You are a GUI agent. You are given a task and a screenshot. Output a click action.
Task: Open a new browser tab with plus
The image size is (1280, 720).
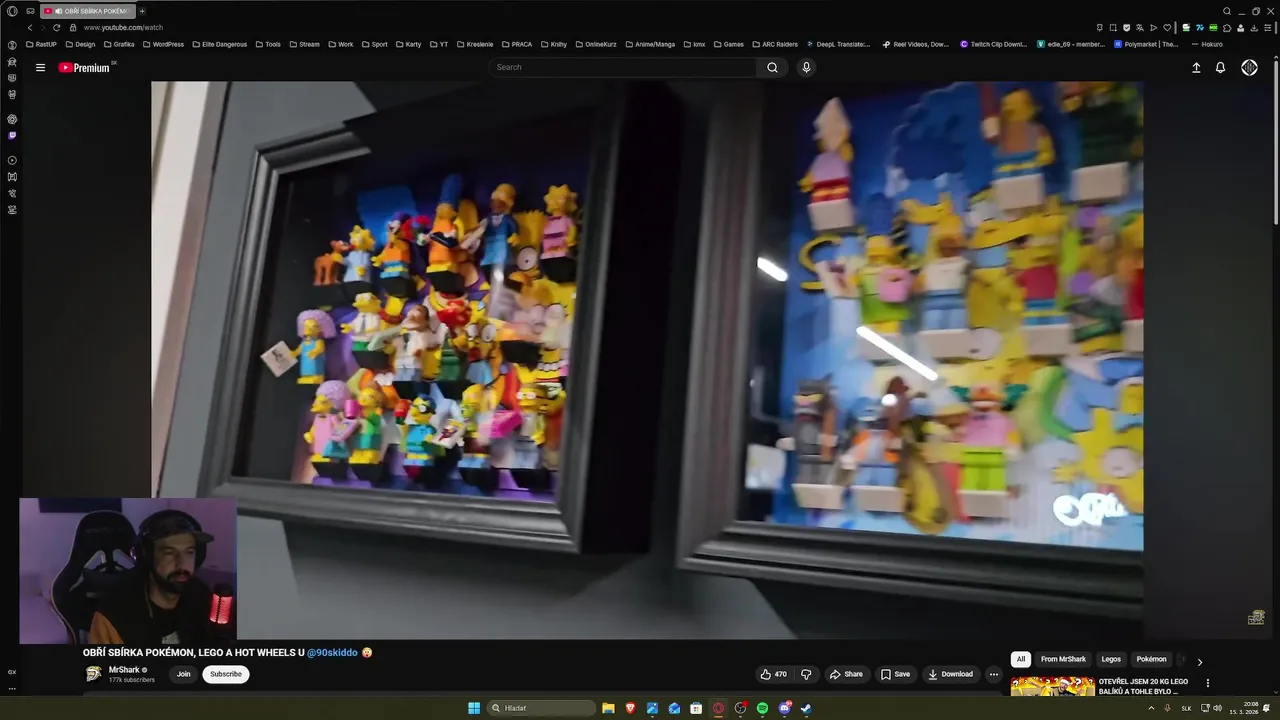click(x=142, y=11)
